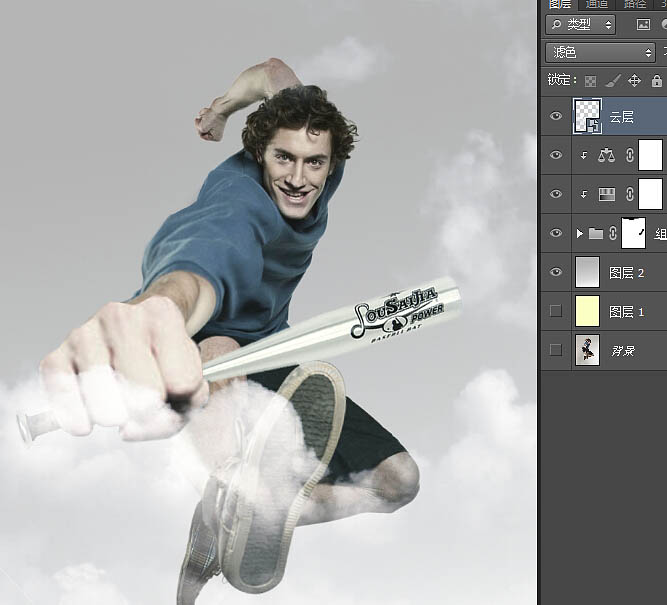Show the hidden 图层 1 layer

point(556,311)
